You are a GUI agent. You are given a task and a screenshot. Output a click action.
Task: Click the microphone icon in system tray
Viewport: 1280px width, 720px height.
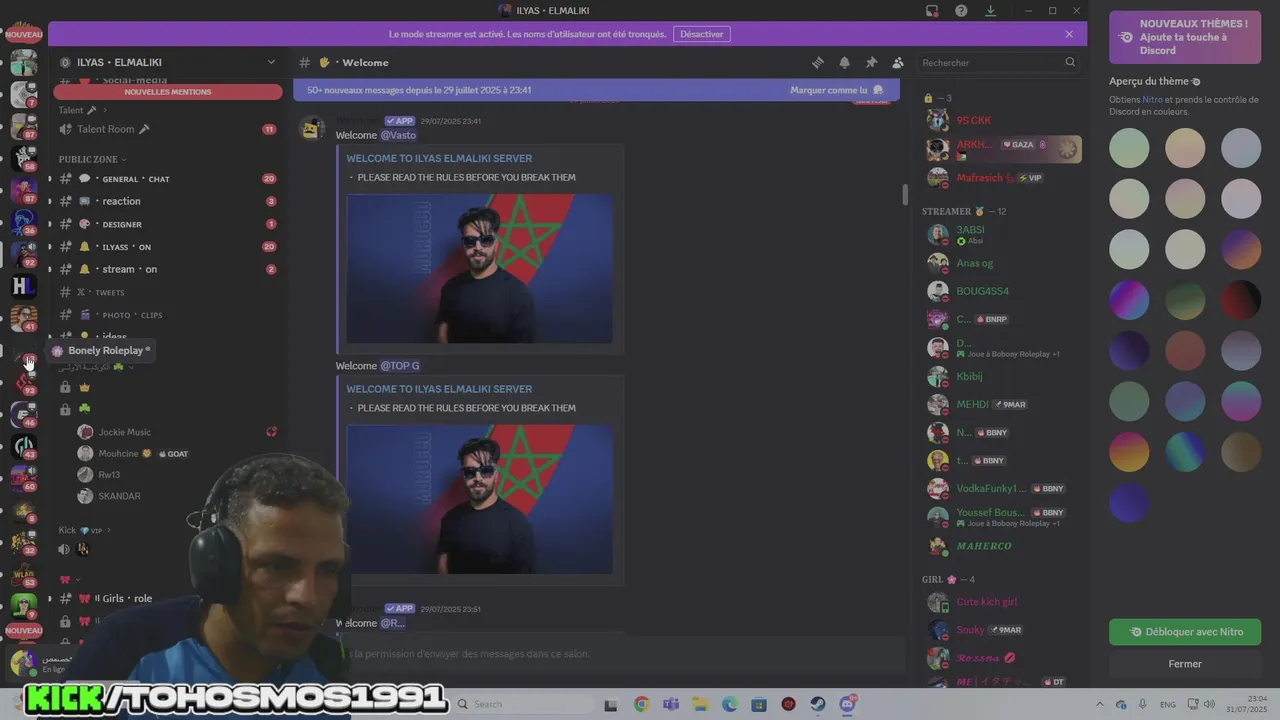click(1143, 704)
